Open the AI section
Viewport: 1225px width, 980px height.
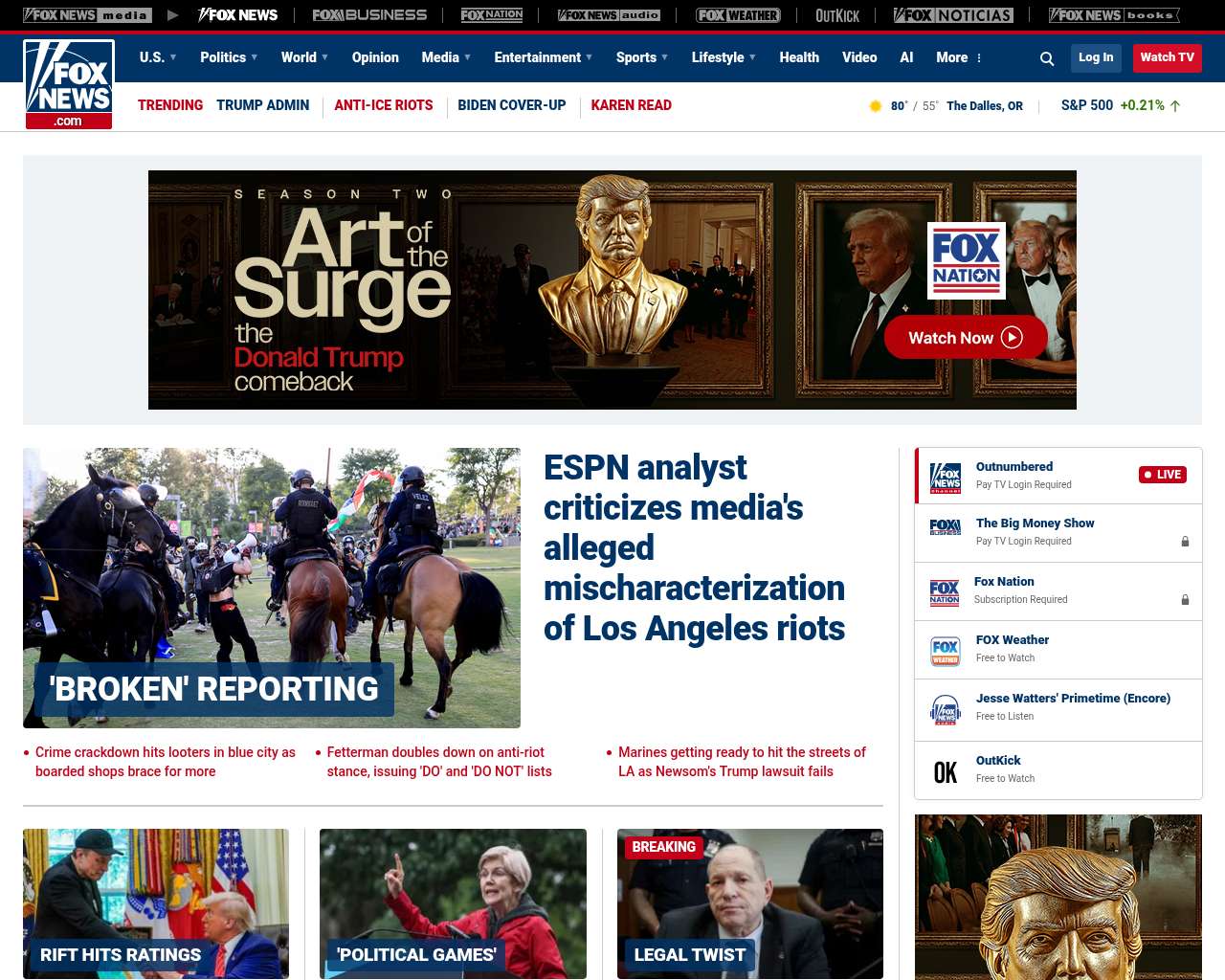point(906,57)
